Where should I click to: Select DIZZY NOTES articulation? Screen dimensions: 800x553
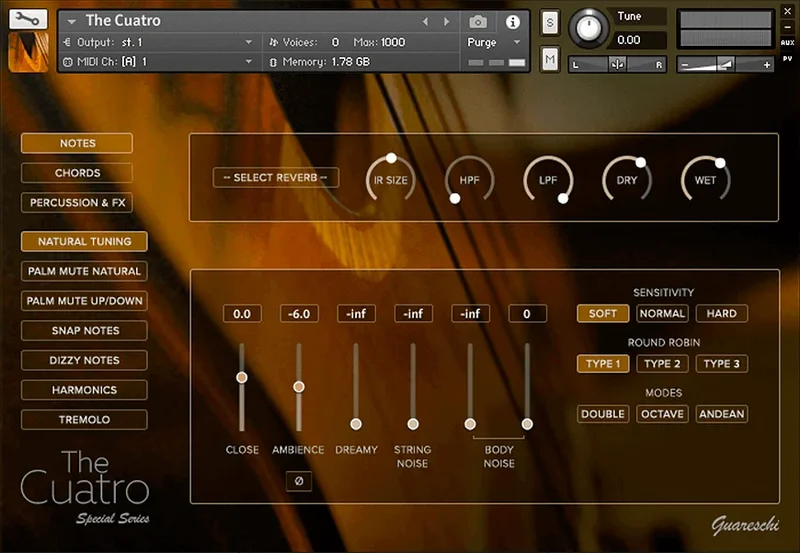(x=84, y=360)
